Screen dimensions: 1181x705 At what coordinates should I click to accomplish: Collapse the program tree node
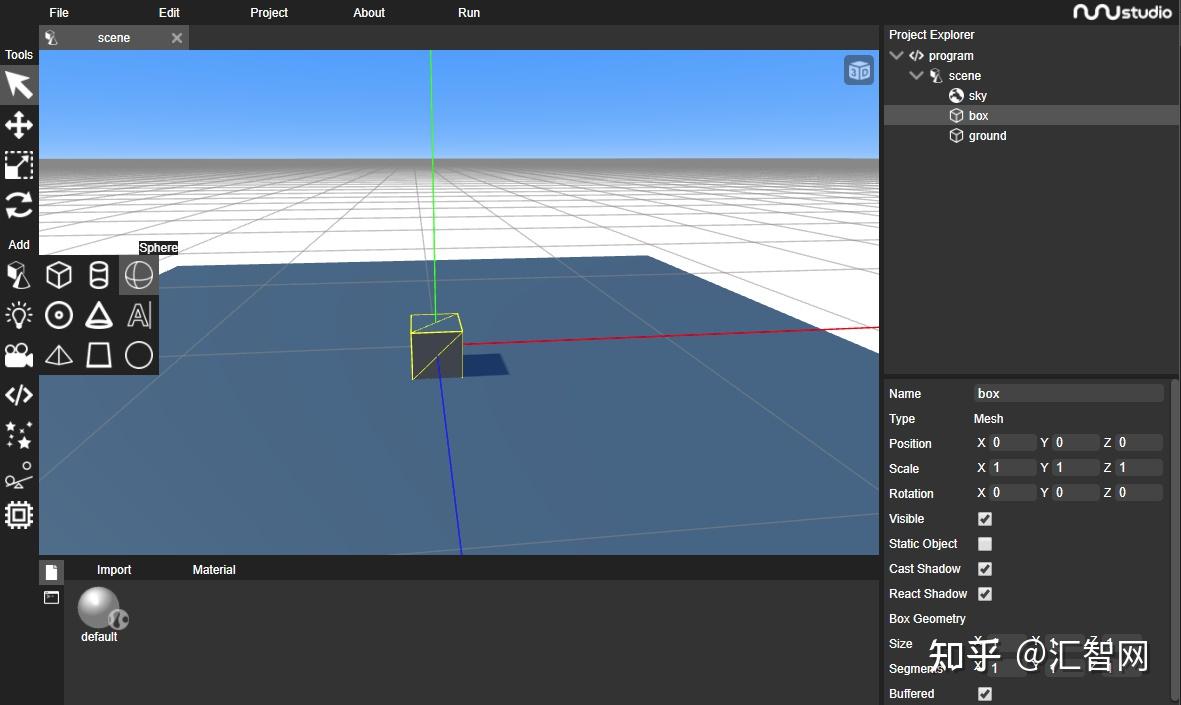pyautogui.click(x=896, y=55)
